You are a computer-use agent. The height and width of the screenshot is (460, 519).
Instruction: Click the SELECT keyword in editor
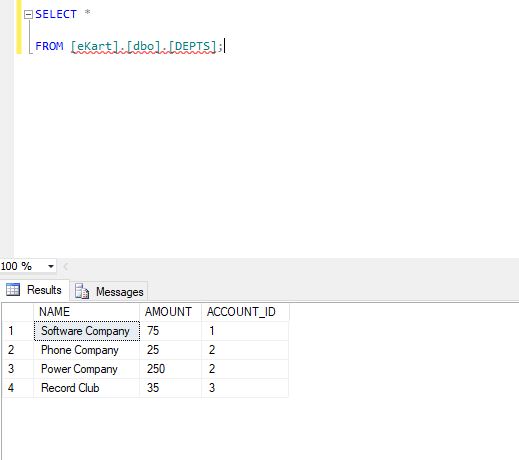click(56, 14)
